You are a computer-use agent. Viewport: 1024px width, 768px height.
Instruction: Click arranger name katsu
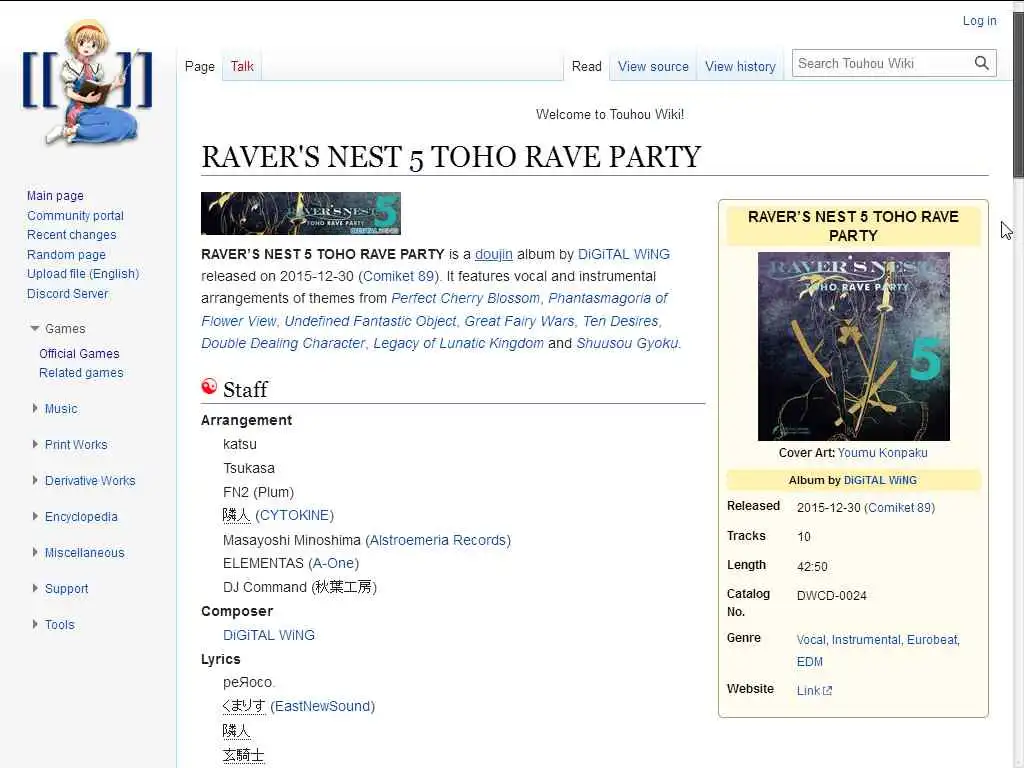click(240, 444)
